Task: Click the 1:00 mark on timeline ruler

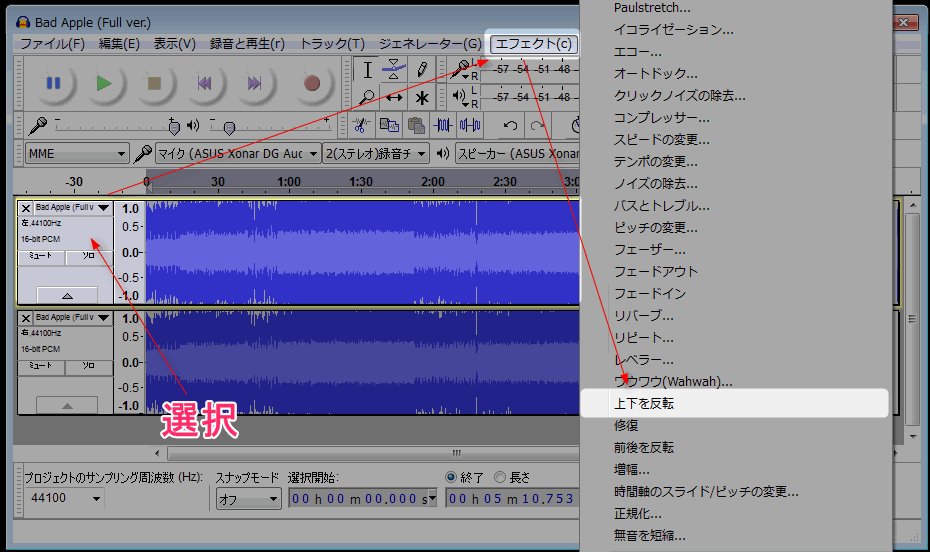Action: click(289, 181)
